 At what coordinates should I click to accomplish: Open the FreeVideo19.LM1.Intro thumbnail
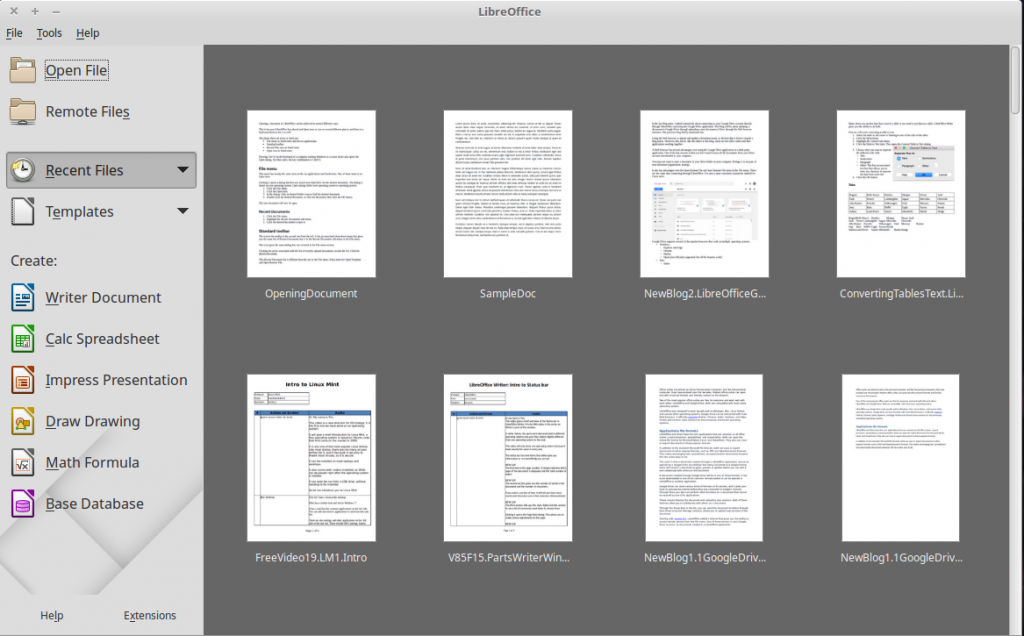pos(312,458)
